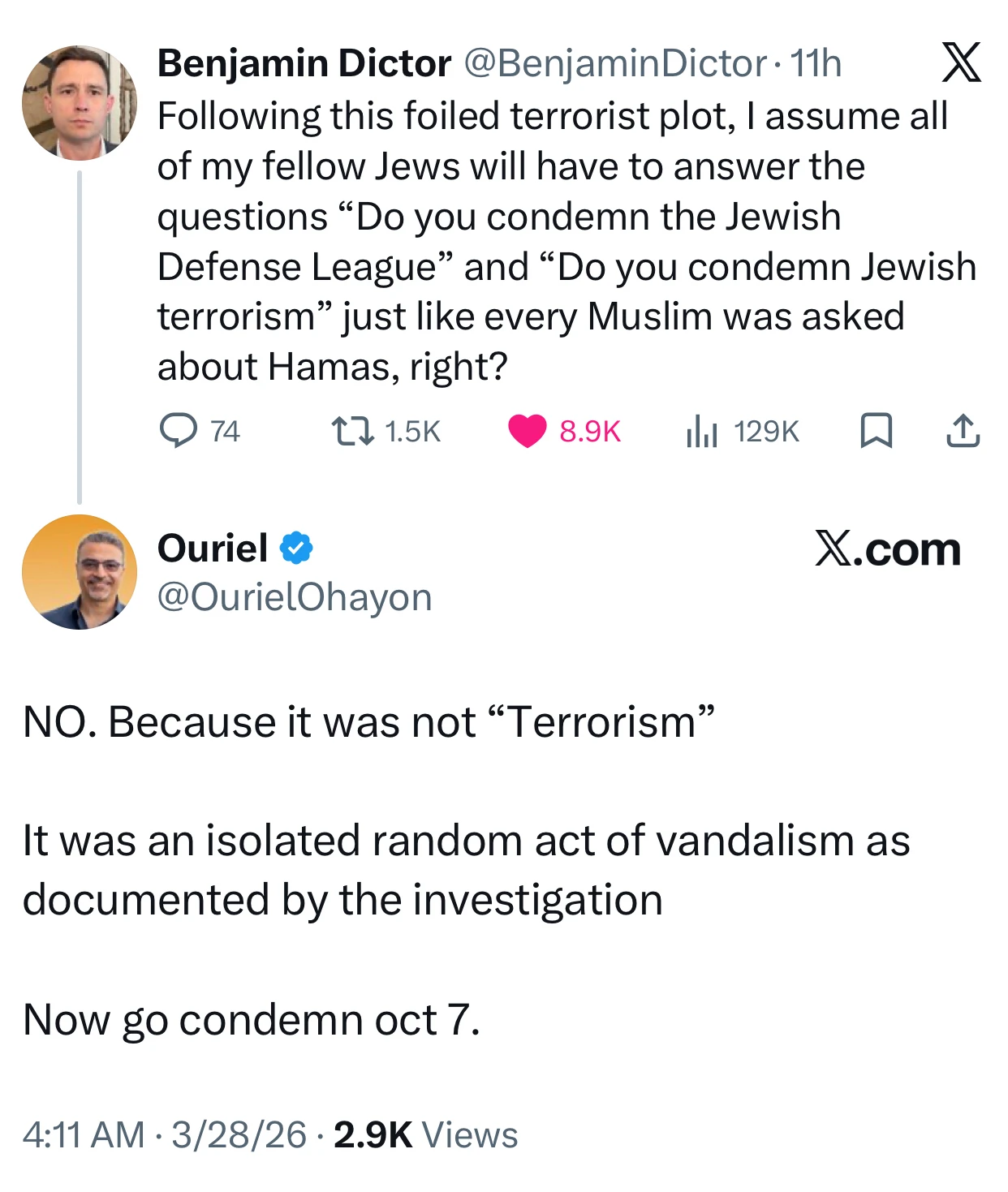Click the 11h timestamp on quoted tweet
The image size is (1008, 1192).
click(x=816, y=63)
